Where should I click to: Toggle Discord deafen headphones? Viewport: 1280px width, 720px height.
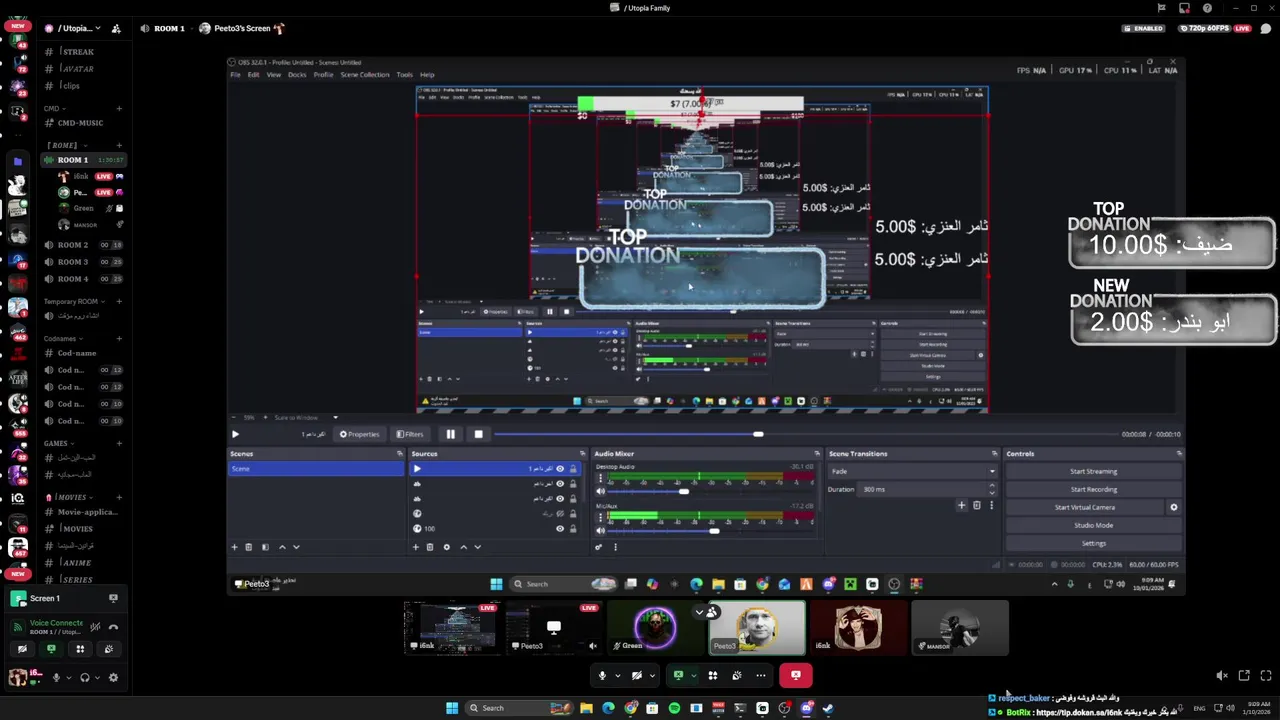pos(84,677)
